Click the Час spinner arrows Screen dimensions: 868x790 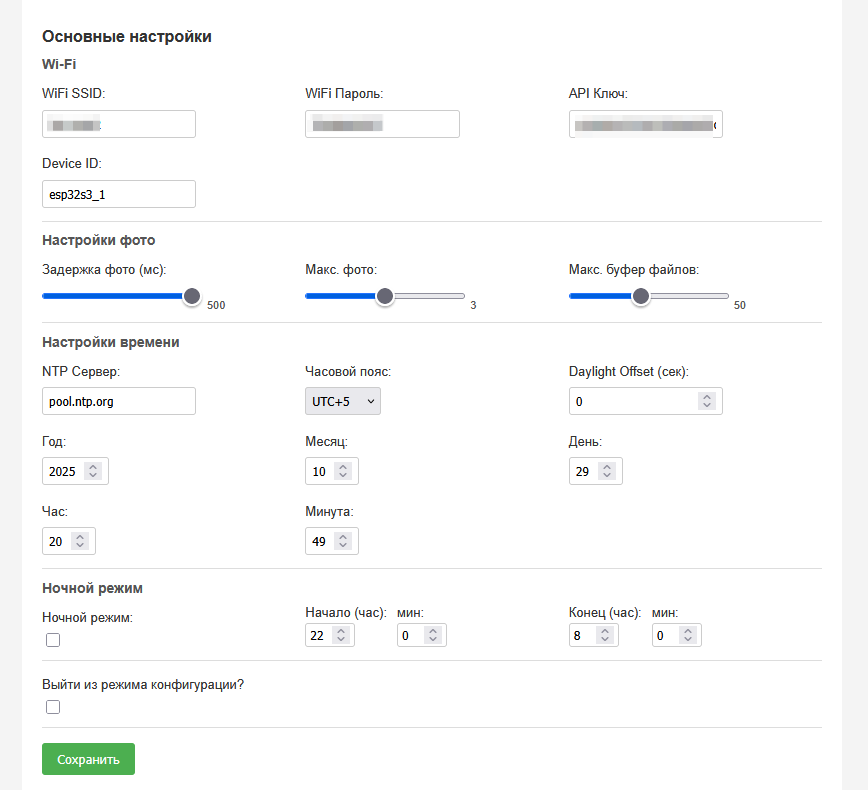[80, 541]
